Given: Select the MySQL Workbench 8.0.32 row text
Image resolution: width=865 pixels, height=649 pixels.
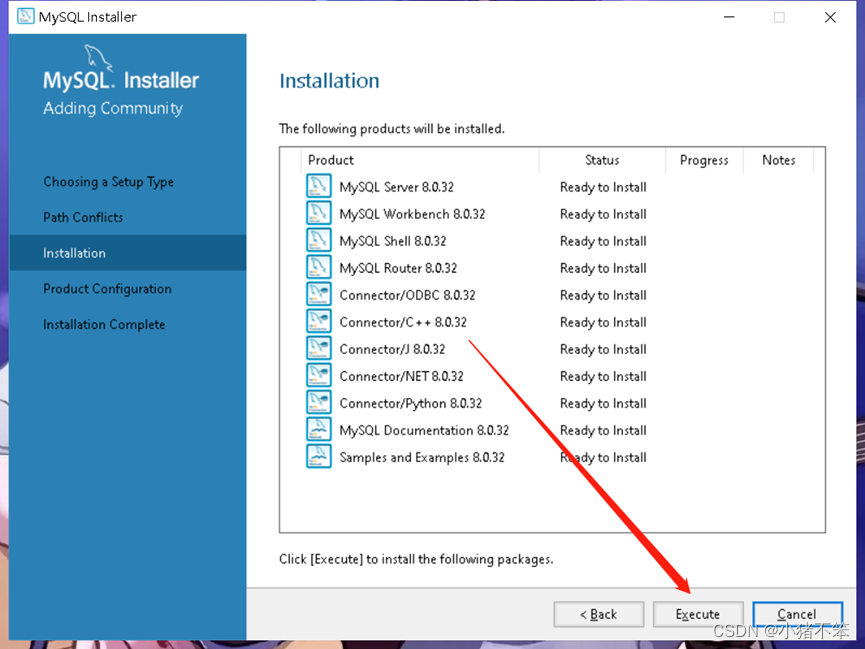Looking at the screenshot, I should coord(412,214).
